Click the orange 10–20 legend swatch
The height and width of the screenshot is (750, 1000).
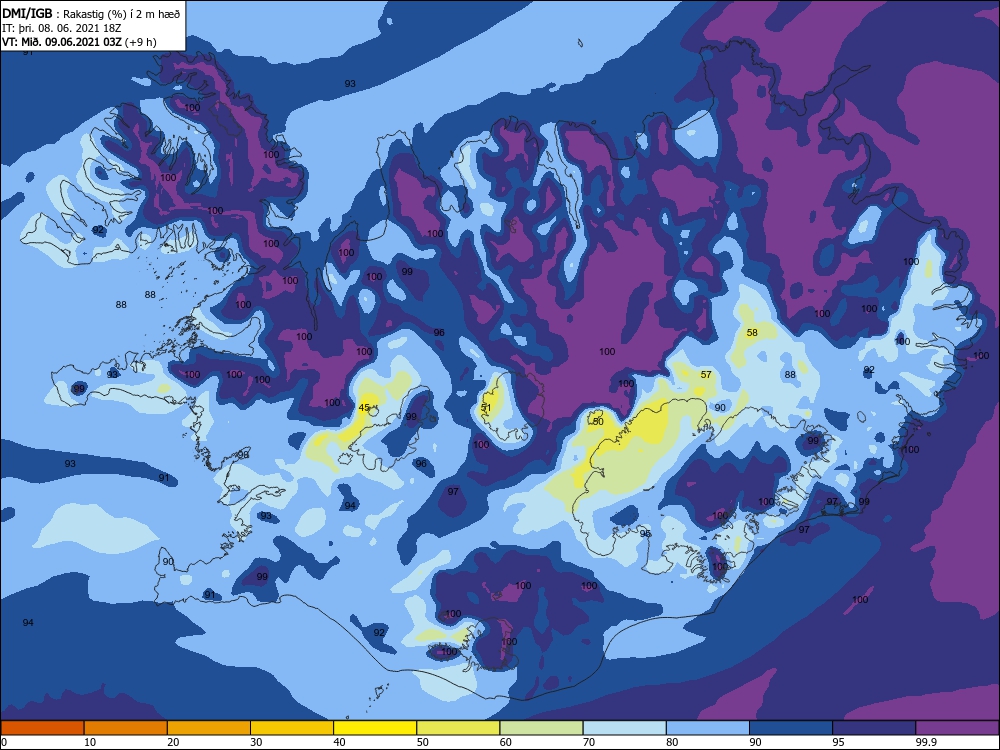click(126, 728)
